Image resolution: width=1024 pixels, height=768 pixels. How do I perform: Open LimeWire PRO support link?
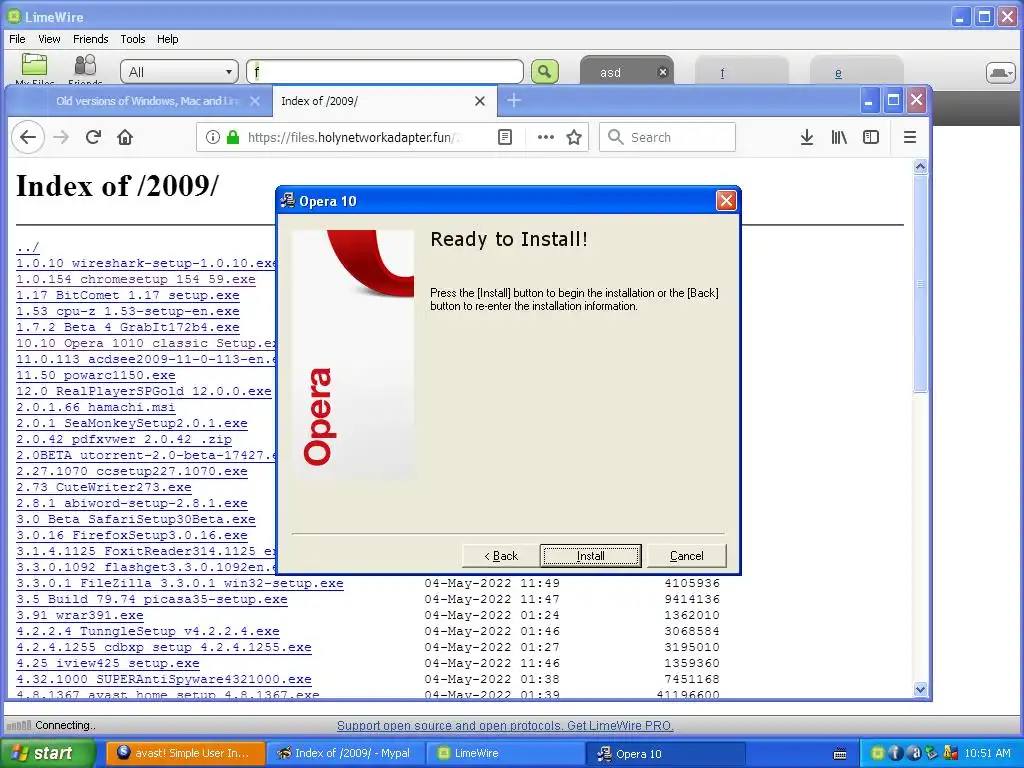coord(505,726)
